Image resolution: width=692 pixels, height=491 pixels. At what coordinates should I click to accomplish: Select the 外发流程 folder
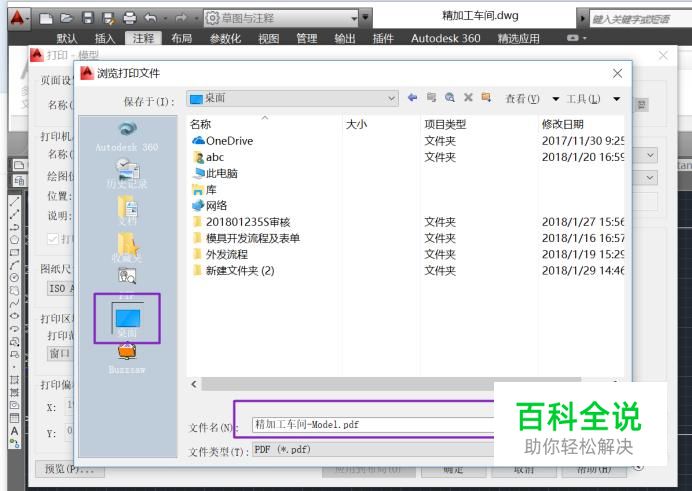(x=408, y=255)
